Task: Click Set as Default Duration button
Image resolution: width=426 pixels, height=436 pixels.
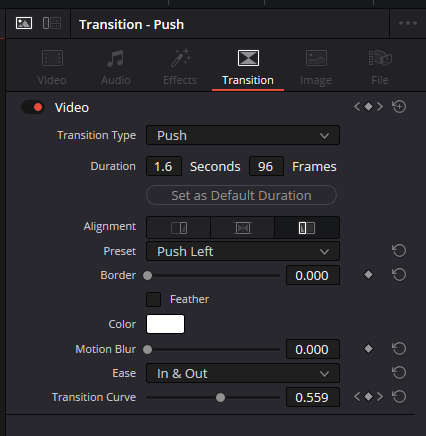Action: [241, 195]
